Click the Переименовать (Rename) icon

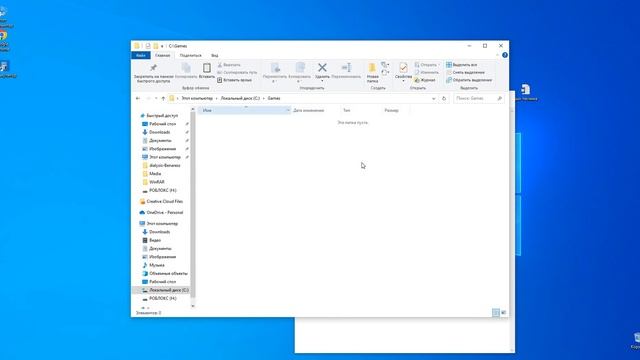(346, 68)
